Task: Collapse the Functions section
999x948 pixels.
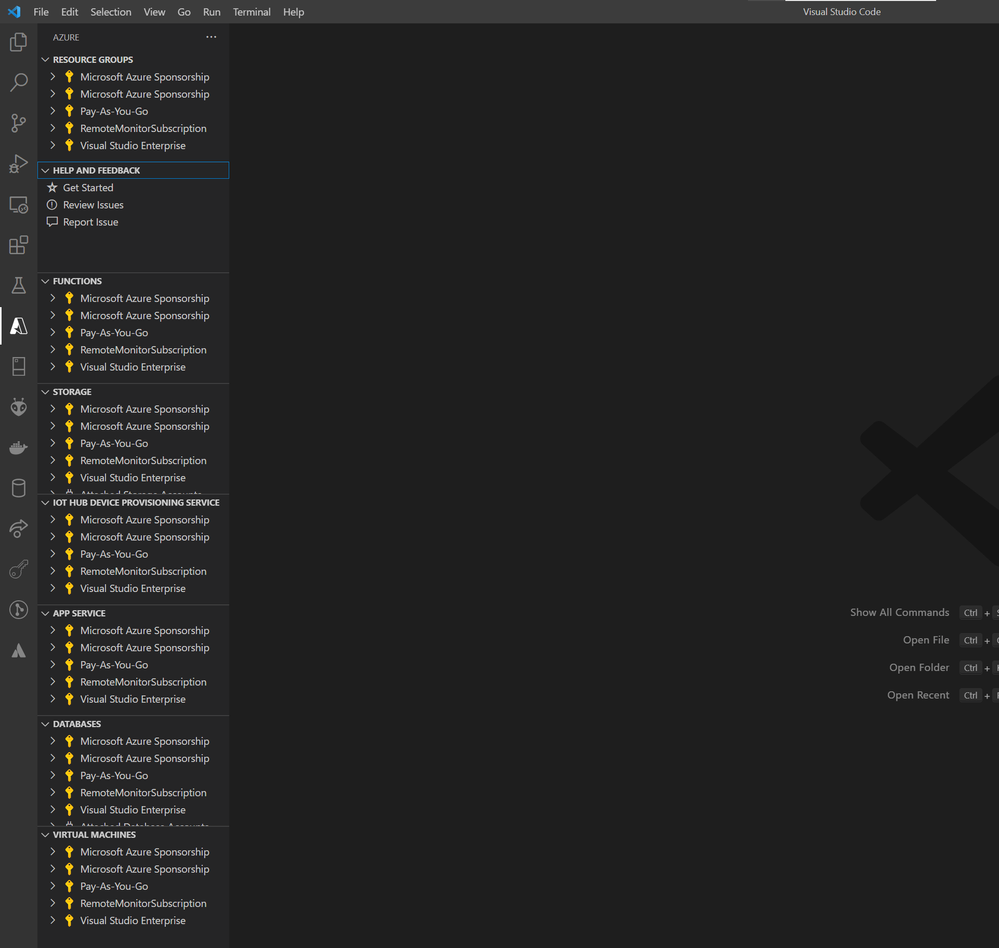Action: click(45, 281)
